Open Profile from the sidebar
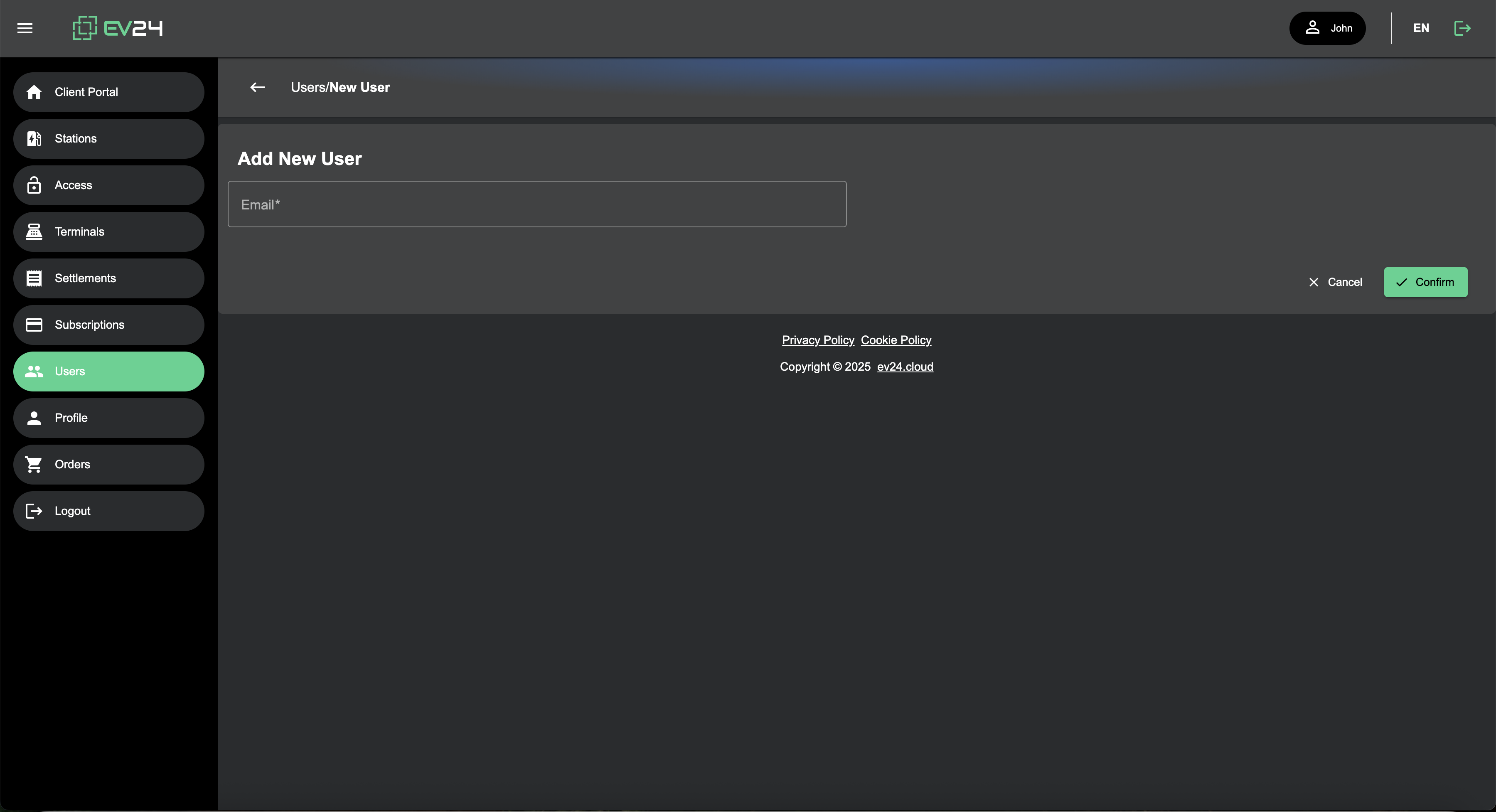The image size is (1496, 812). [108, 418]
